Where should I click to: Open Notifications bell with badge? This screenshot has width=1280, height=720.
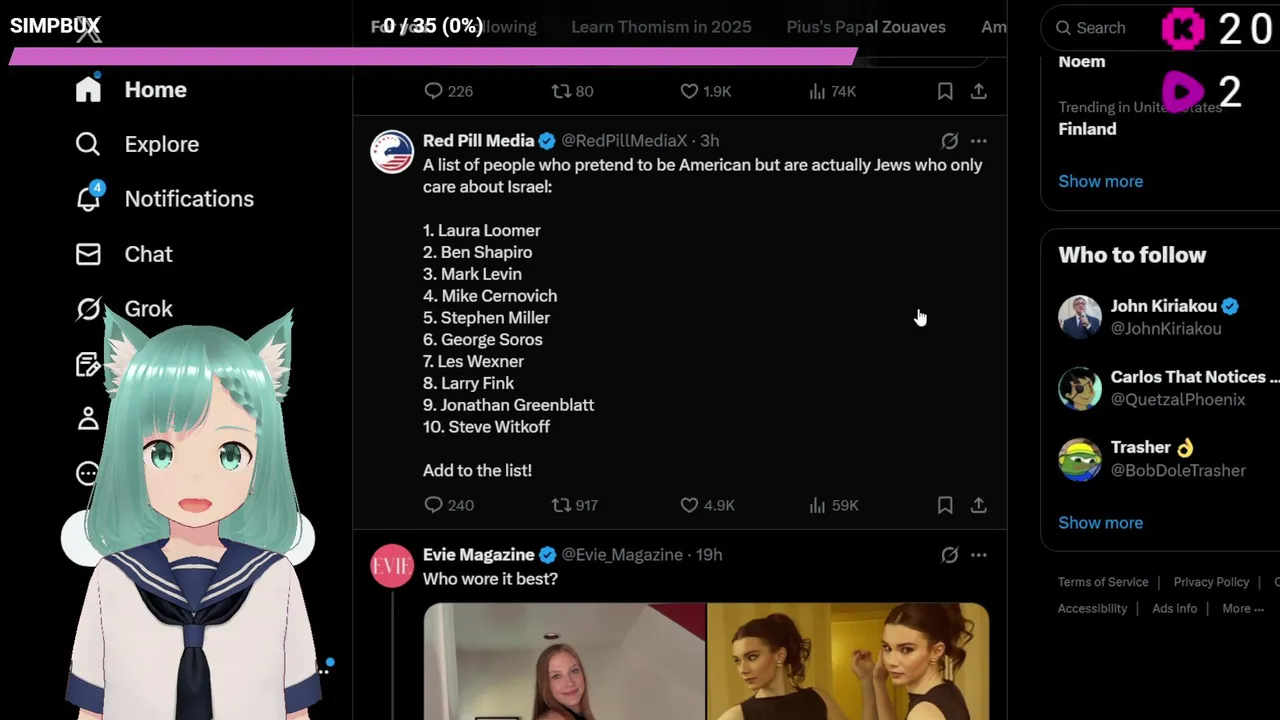[x=88, y=198]
